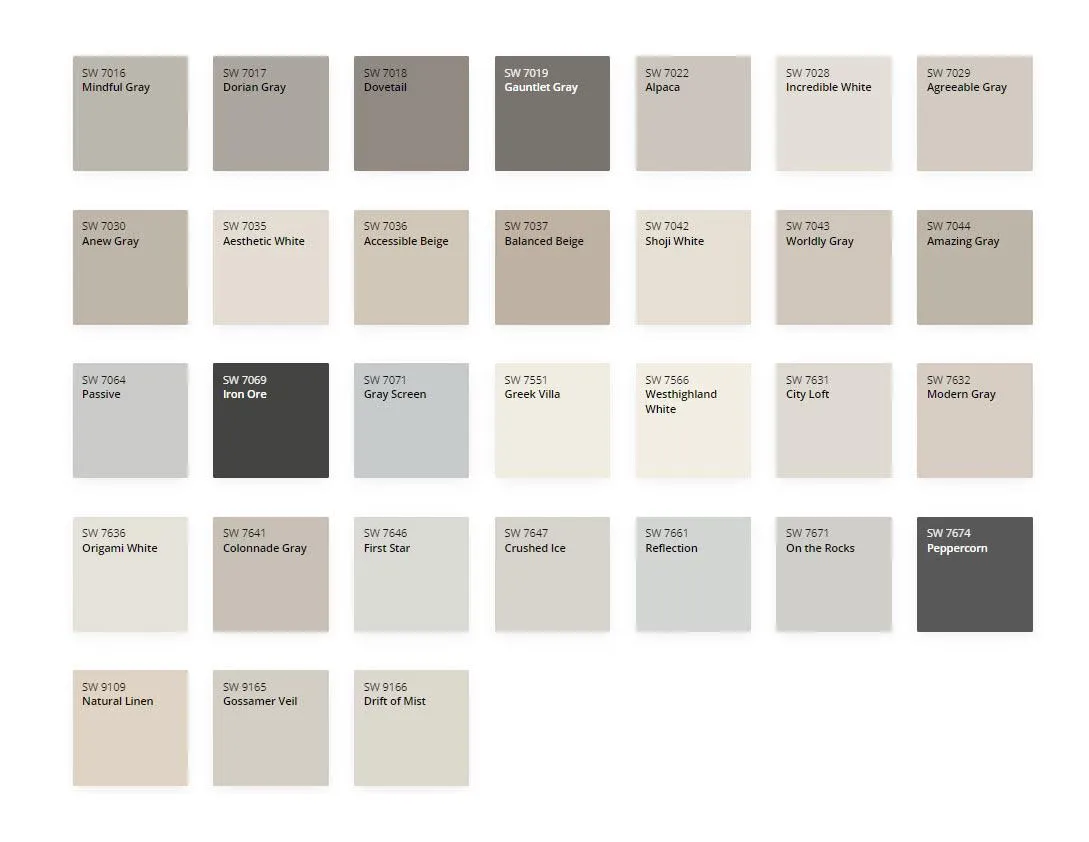Open the Gauntlet Gray SW 7019 swatch
Viewport: 1089px width, 842px height.
coord(553,113)
